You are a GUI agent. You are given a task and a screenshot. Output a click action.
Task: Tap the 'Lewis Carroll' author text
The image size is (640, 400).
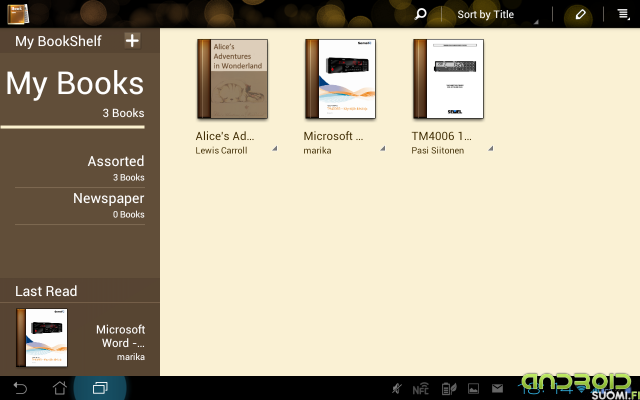(x=221, y=151)
